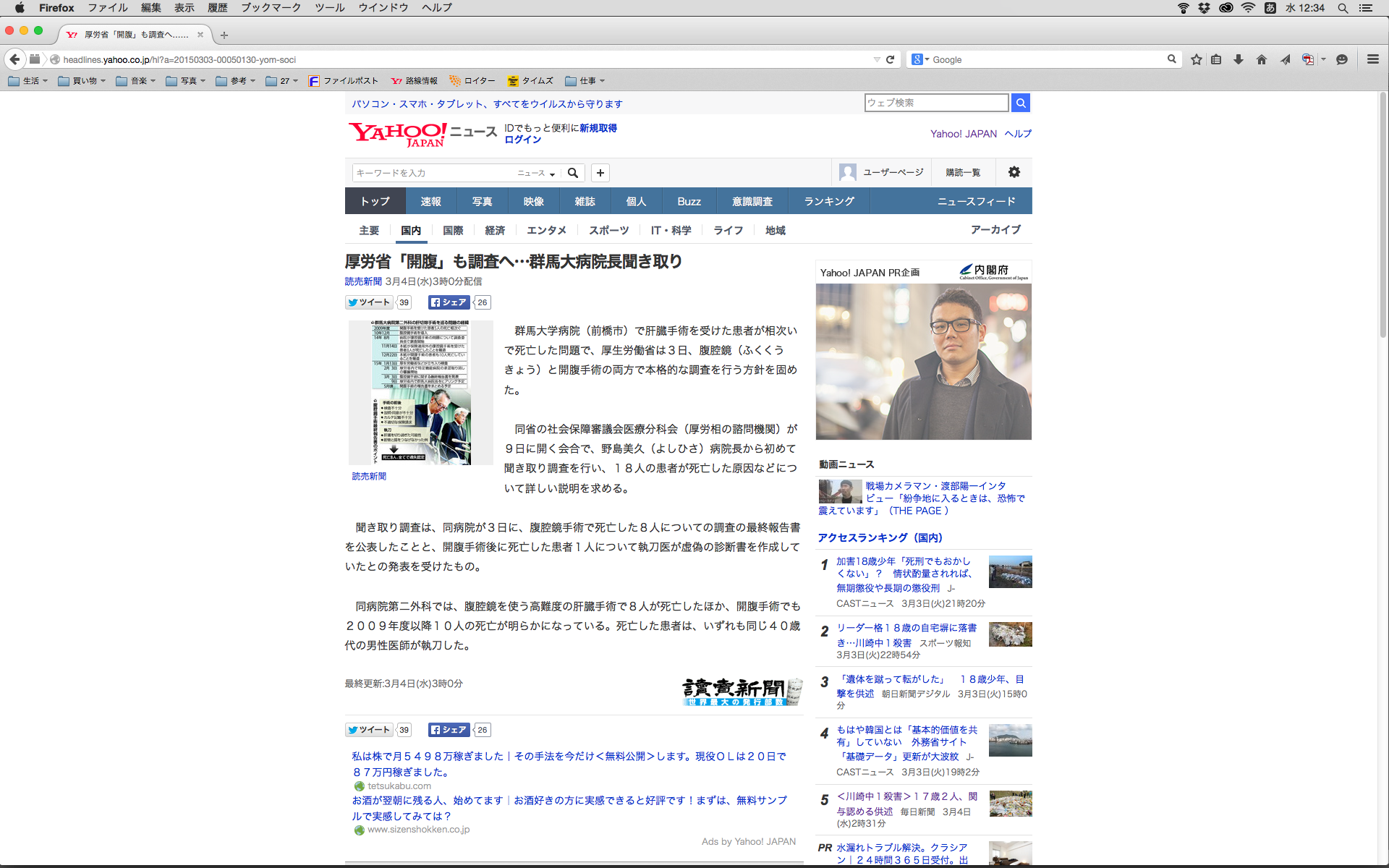Bookmark this page with the star icon
Image resolution: width=1389 pixels, height=868 pixels.
(1197, 59)
